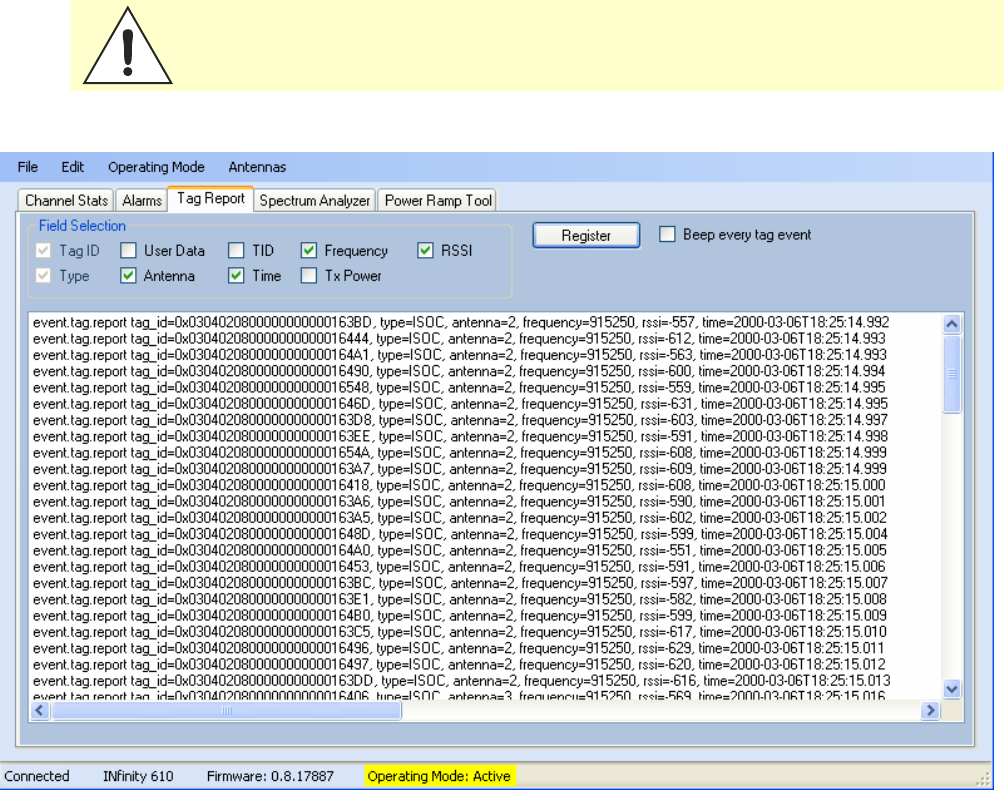The image size is (1004, 790).
Task: Select the tag report row ending 16418
Action: [x=459, y=485]
